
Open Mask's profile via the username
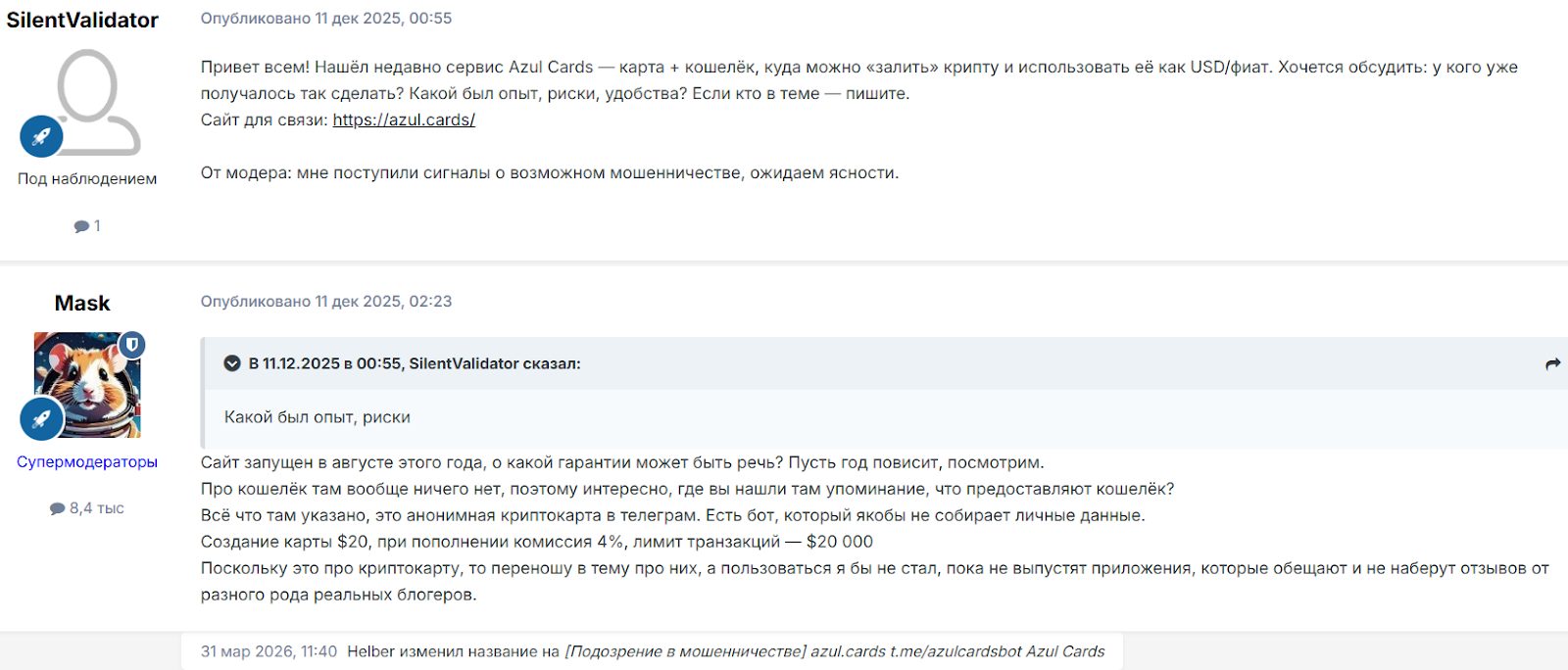[x=82, y=304]
